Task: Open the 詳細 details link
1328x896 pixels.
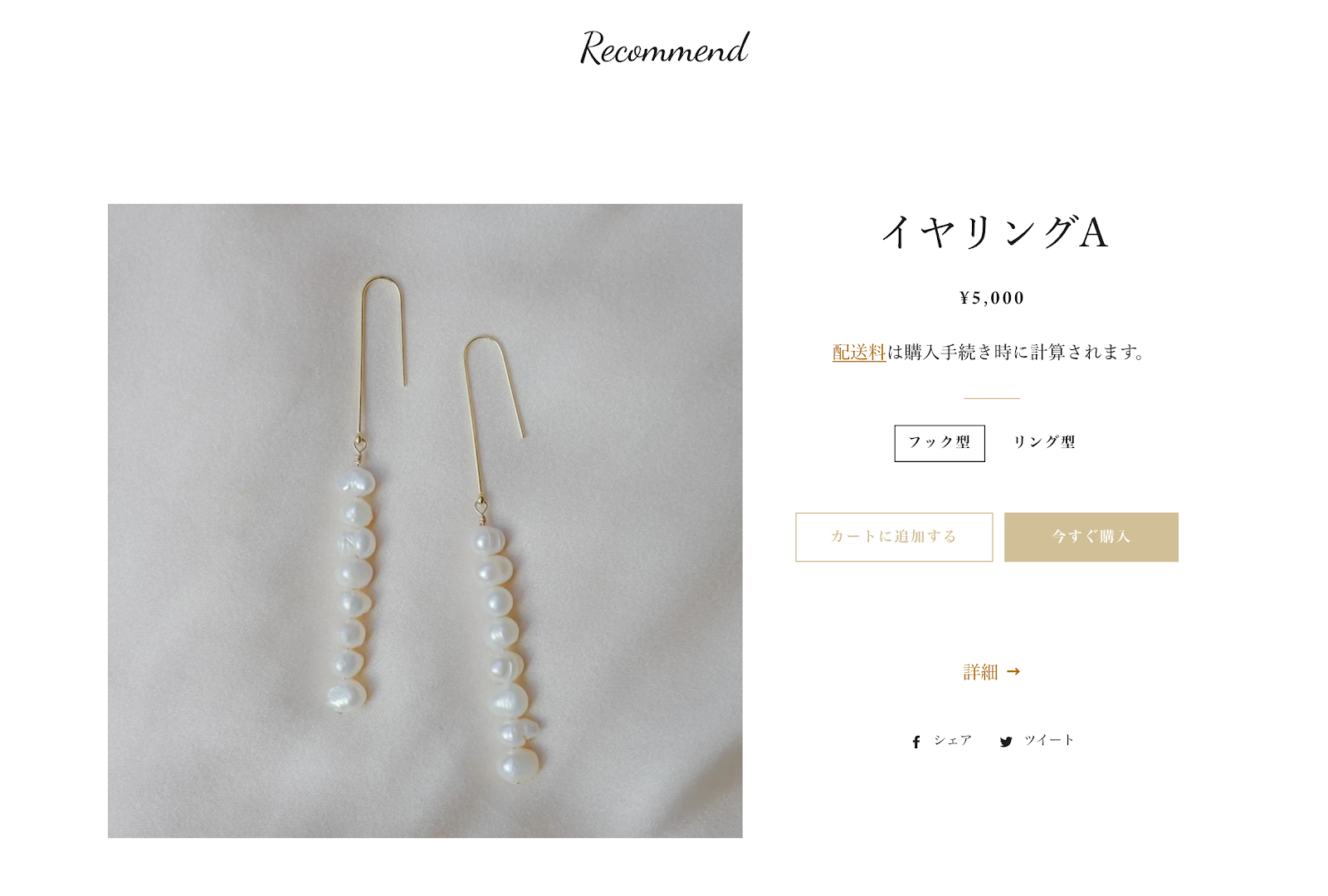Action: [x=980, y=672]
